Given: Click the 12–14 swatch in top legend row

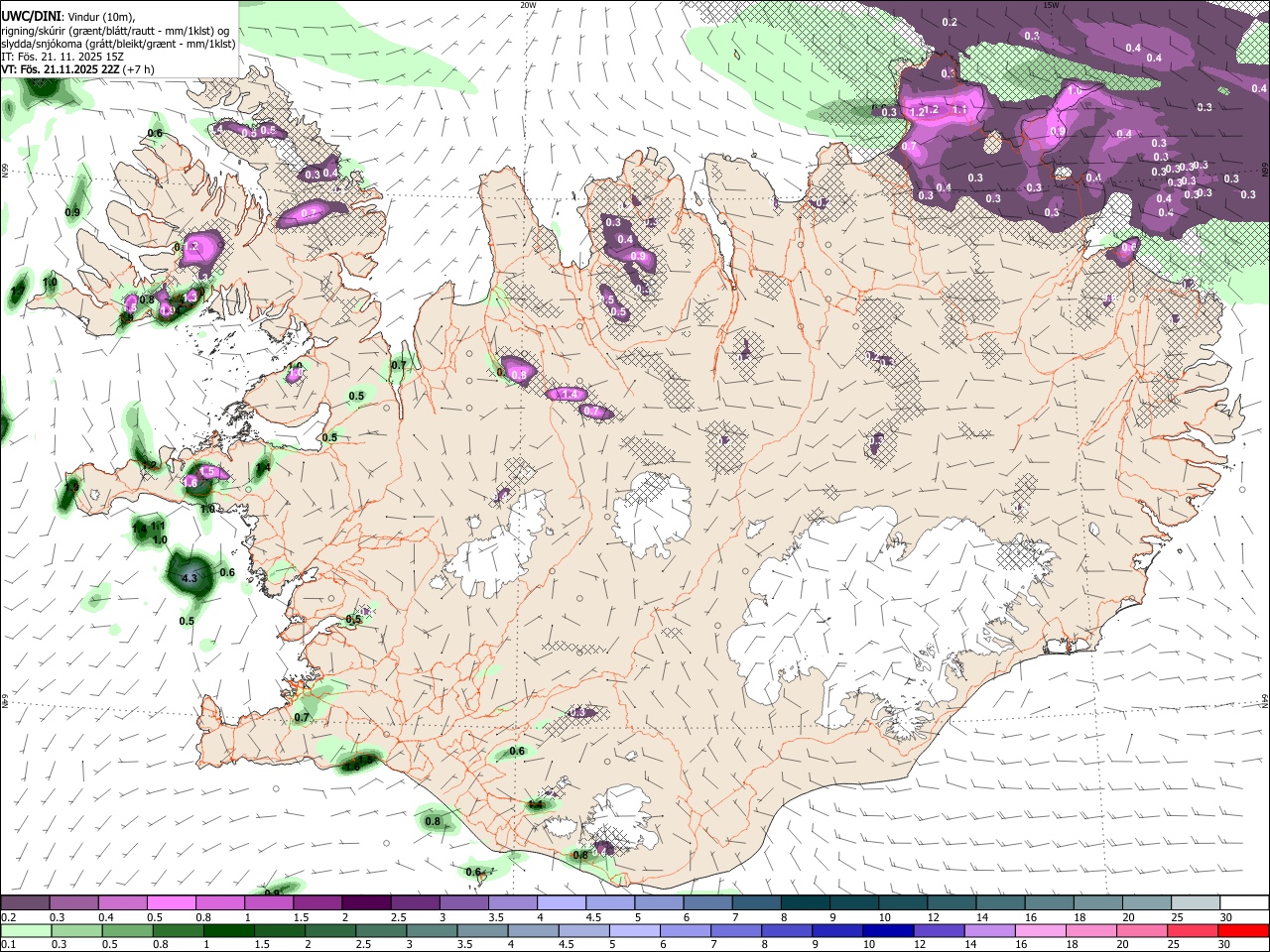Looking at the screenshot, I should tap(952, 903).
